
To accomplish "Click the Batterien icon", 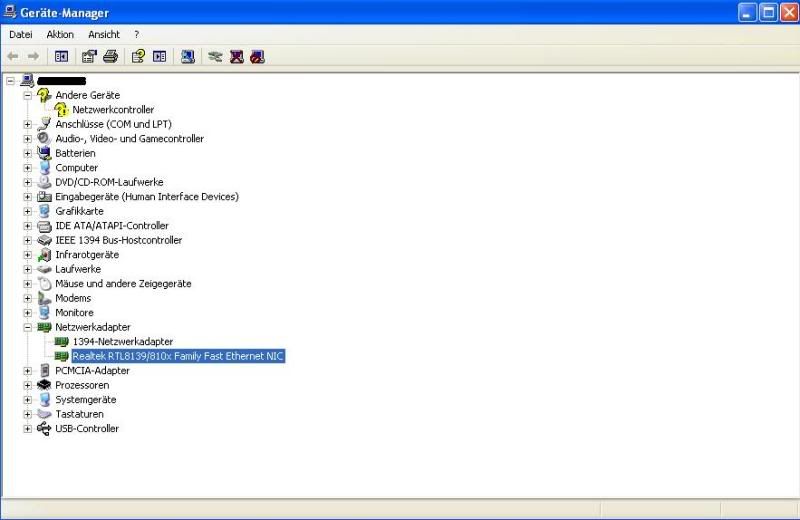I will [44, 153].
